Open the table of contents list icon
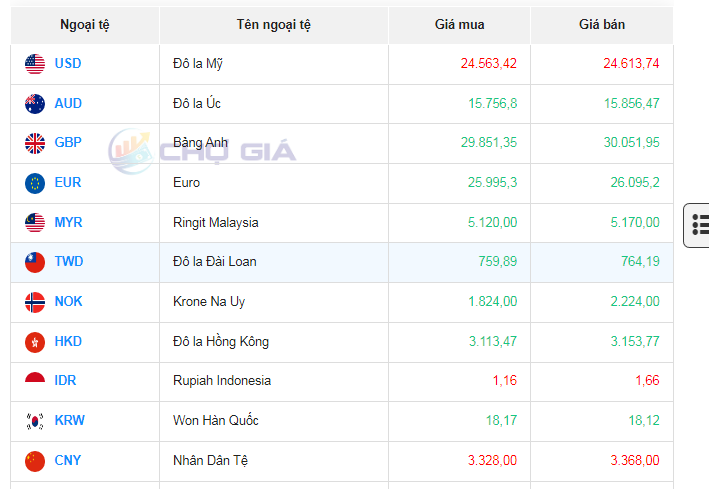Image resolution: width=709 pixels, height=489 pixels. click(x=699, y=225)
